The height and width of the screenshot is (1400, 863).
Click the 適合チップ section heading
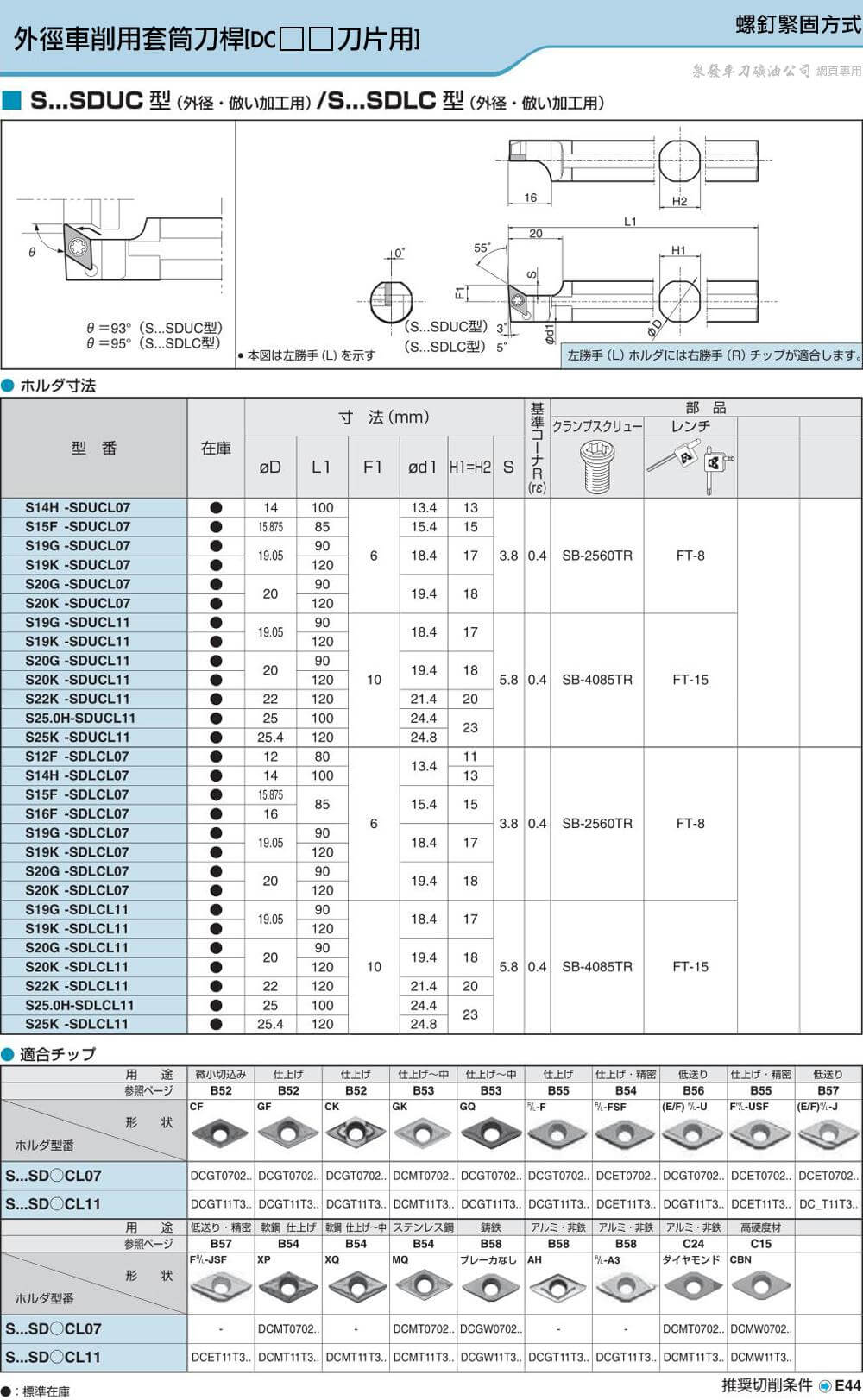(58, 1054)
